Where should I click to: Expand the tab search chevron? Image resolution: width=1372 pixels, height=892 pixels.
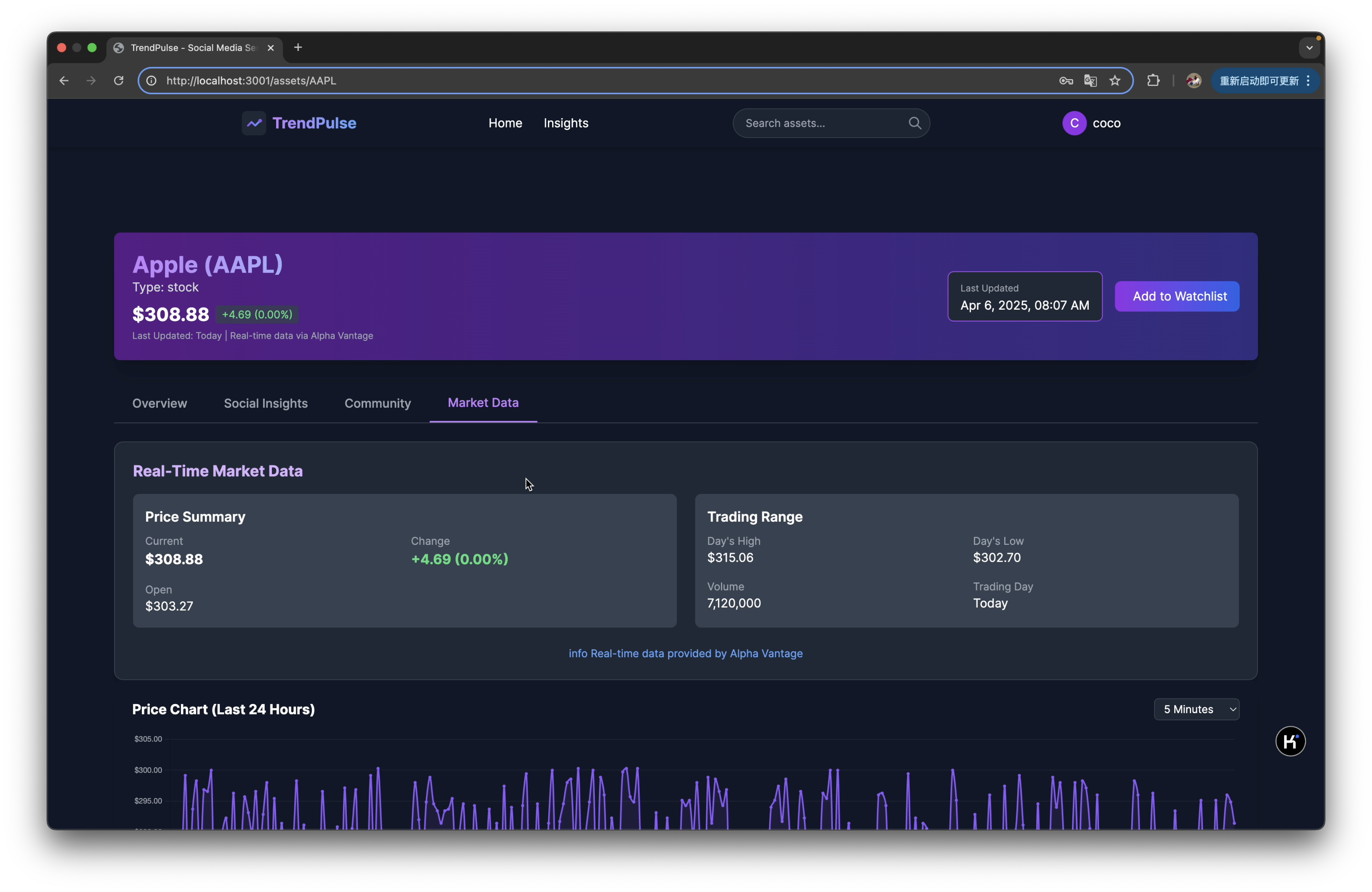coord(1309,48)
